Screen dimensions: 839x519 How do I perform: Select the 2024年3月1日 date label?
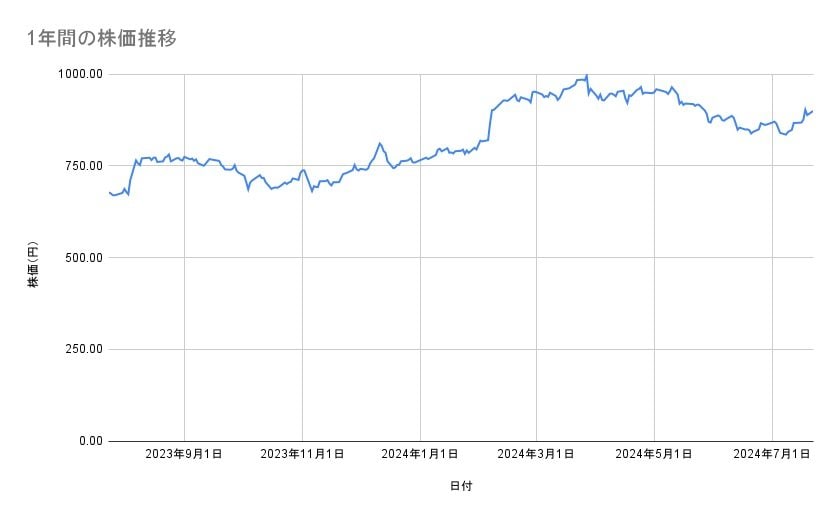(x=537, y=455)
